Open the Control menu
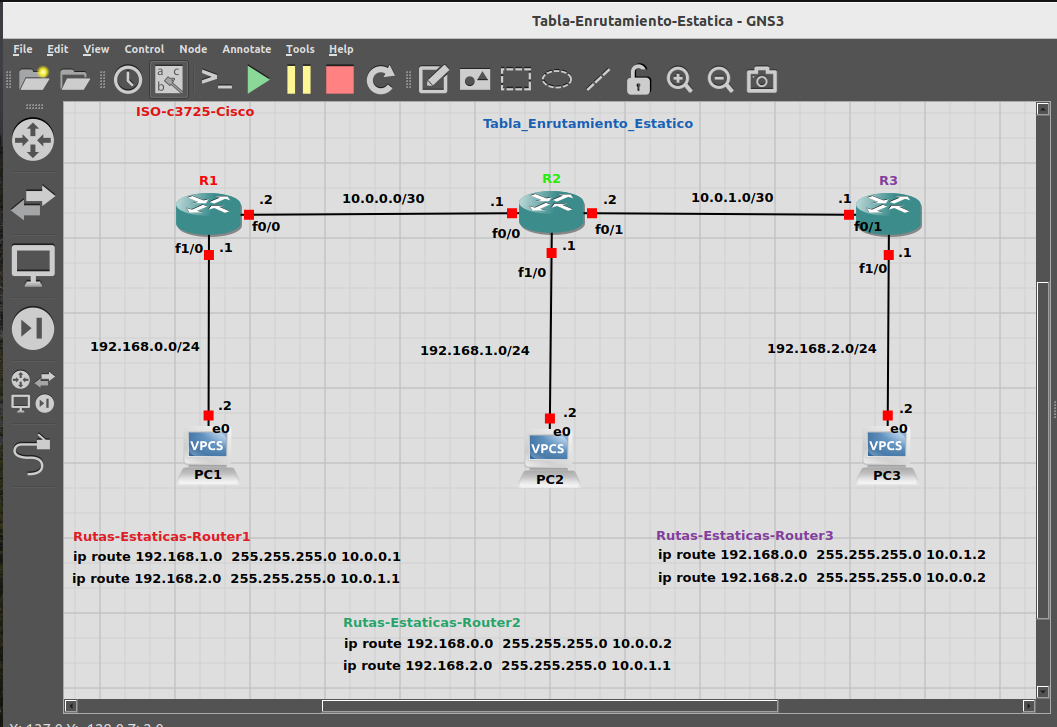The image size is (1057, 727). [x=144, y=49]
